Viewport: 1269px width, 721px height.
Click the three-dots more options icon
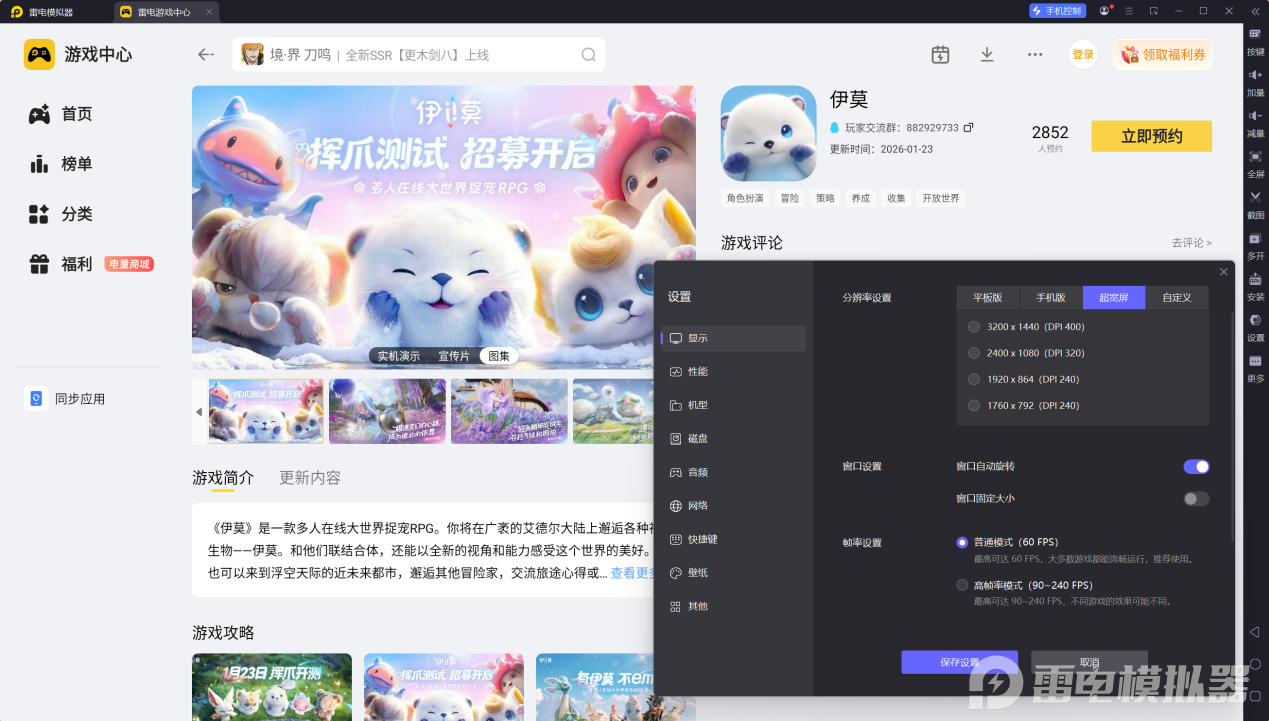tap(1035, 54)
